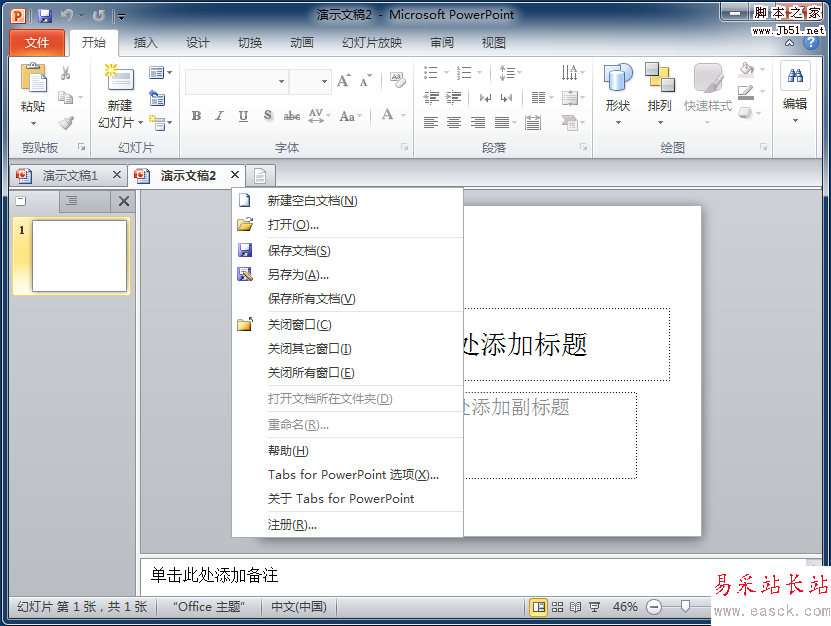Click the Editing binoculars icon
Screen dimensions: 831x626
pos(795,76)
